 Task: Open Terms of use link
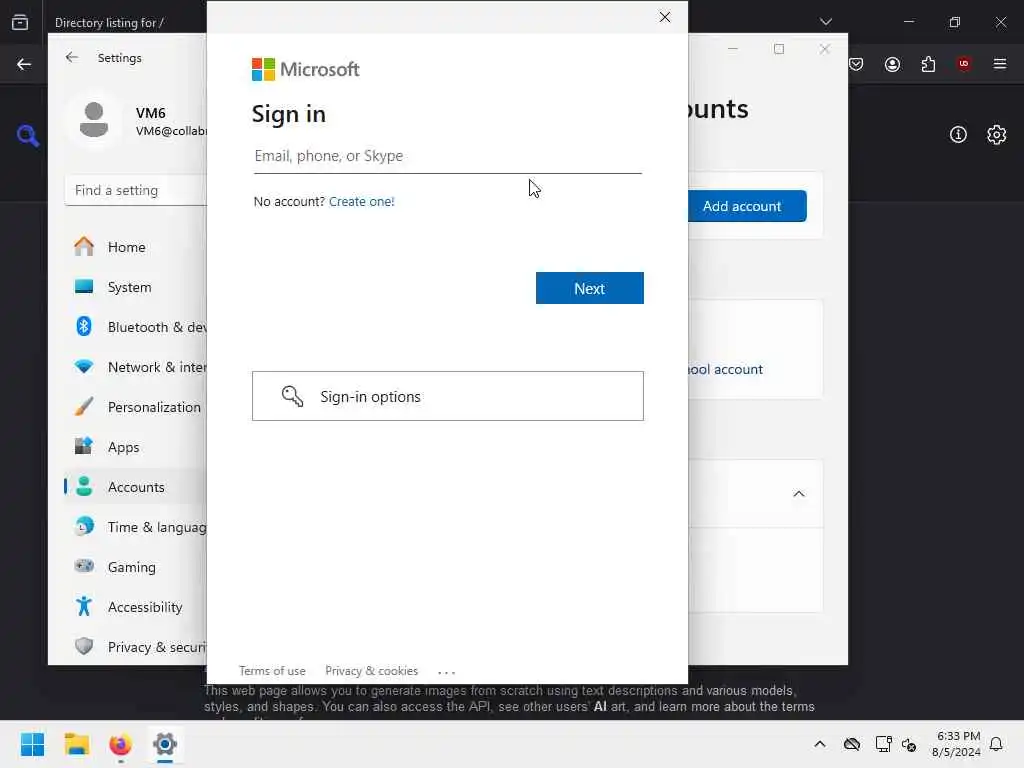272,671
